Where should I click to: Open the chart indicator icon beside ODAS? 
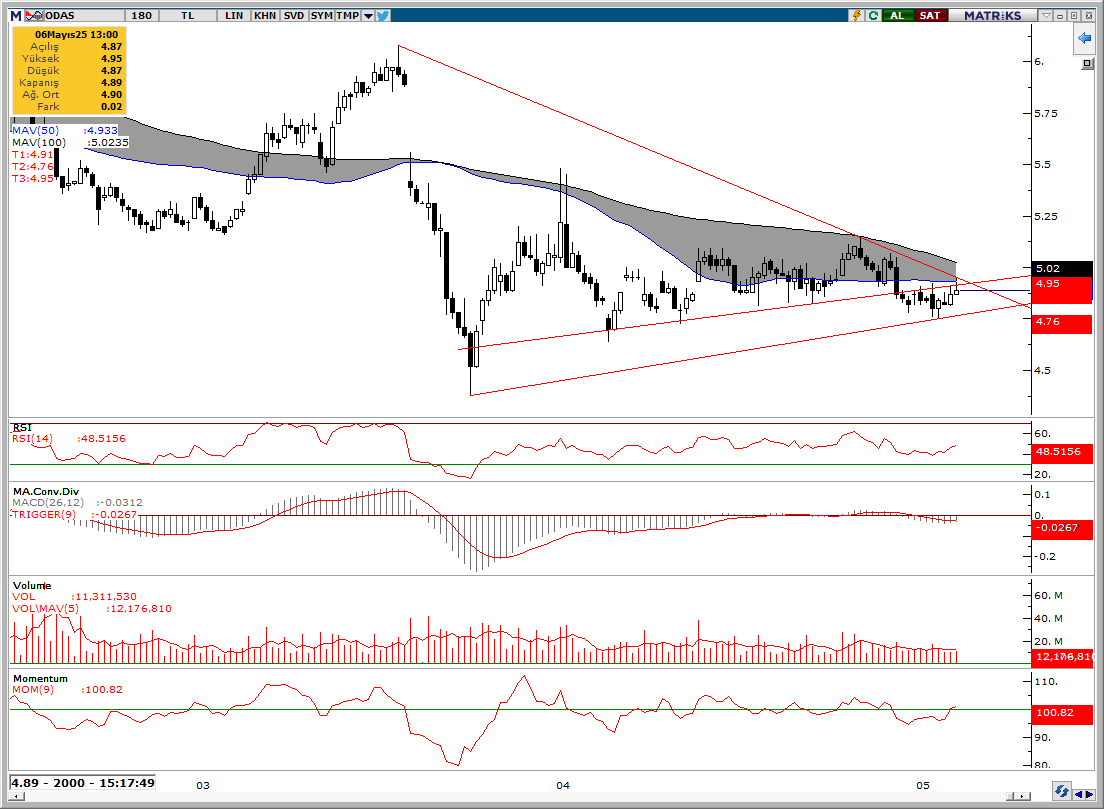point(33,15)
